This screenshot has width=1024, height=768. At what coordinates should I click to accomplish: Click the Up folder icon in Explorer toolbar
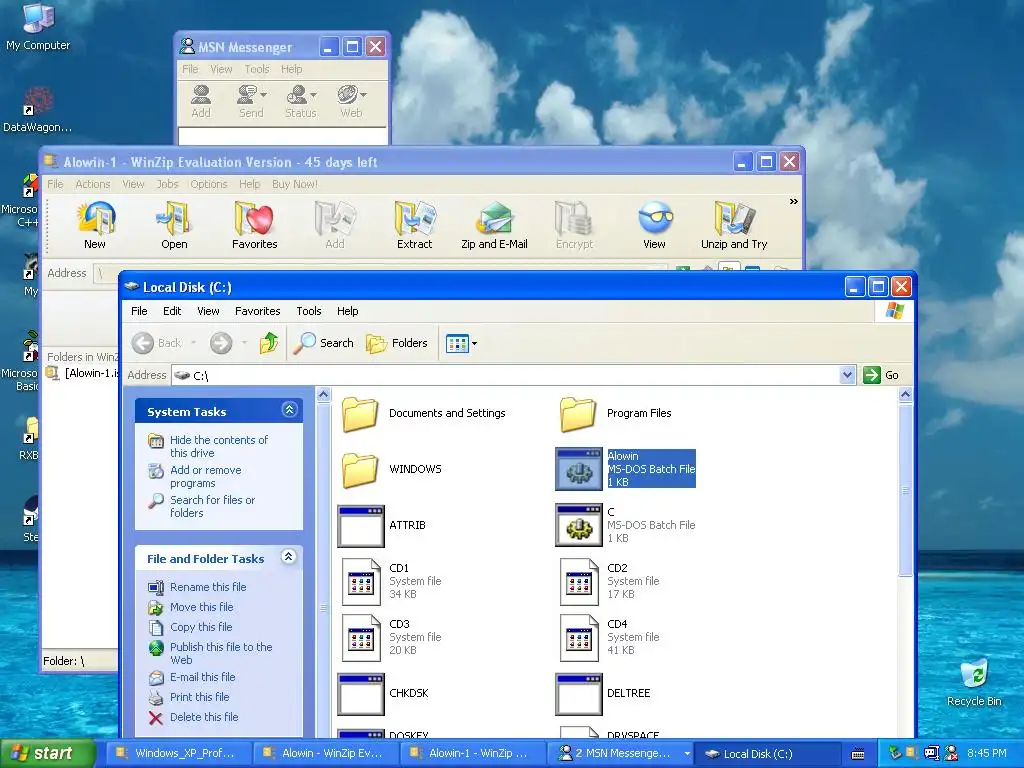[268, 343]
